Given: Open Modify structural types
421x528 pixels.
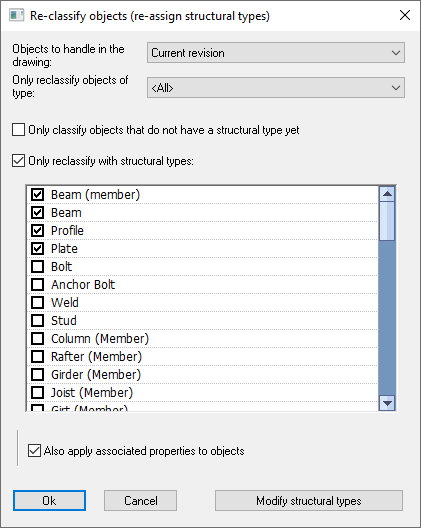Looking at the screenshot, I should point(309,501).
